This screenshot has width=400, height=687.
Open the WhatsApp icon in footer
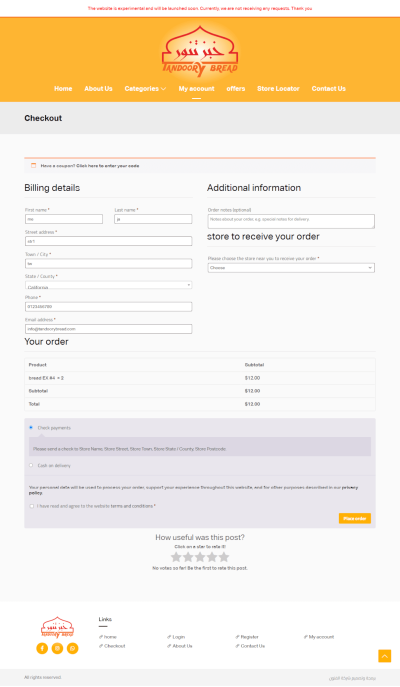point(73,648)
